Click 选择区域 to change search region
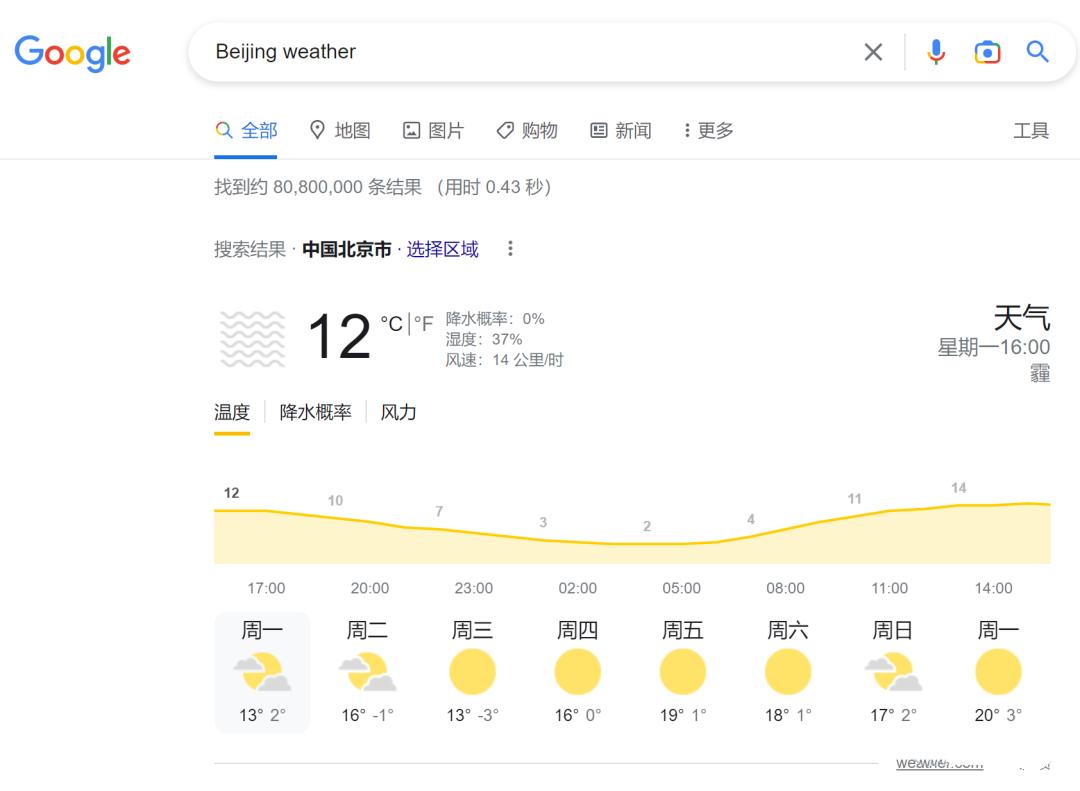The height and width of the screenshot is (791, 1080). pyautogui.click(x=443, y=248)
